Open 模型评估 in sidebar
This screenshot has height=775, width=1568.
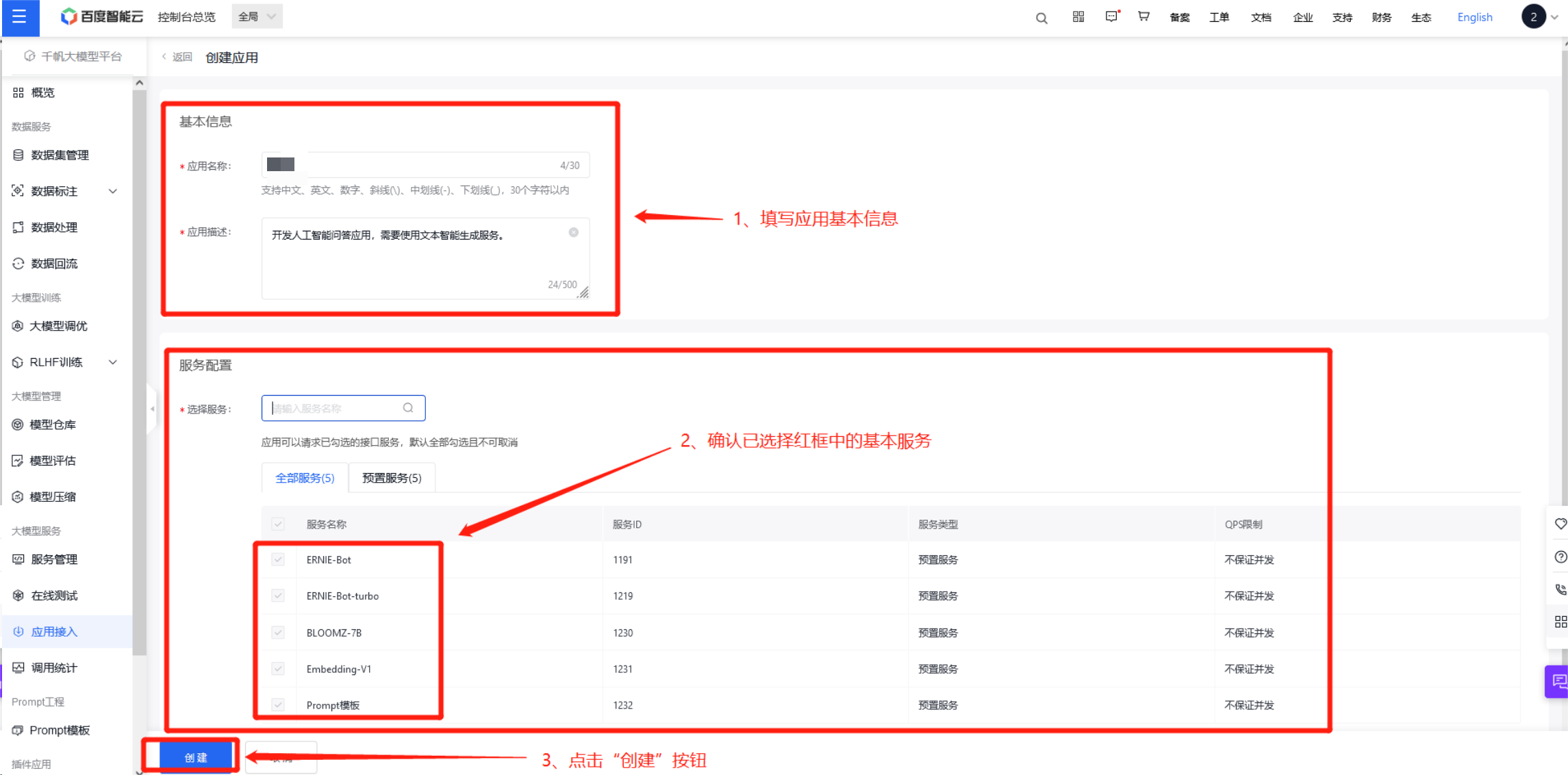coord(53,461)
